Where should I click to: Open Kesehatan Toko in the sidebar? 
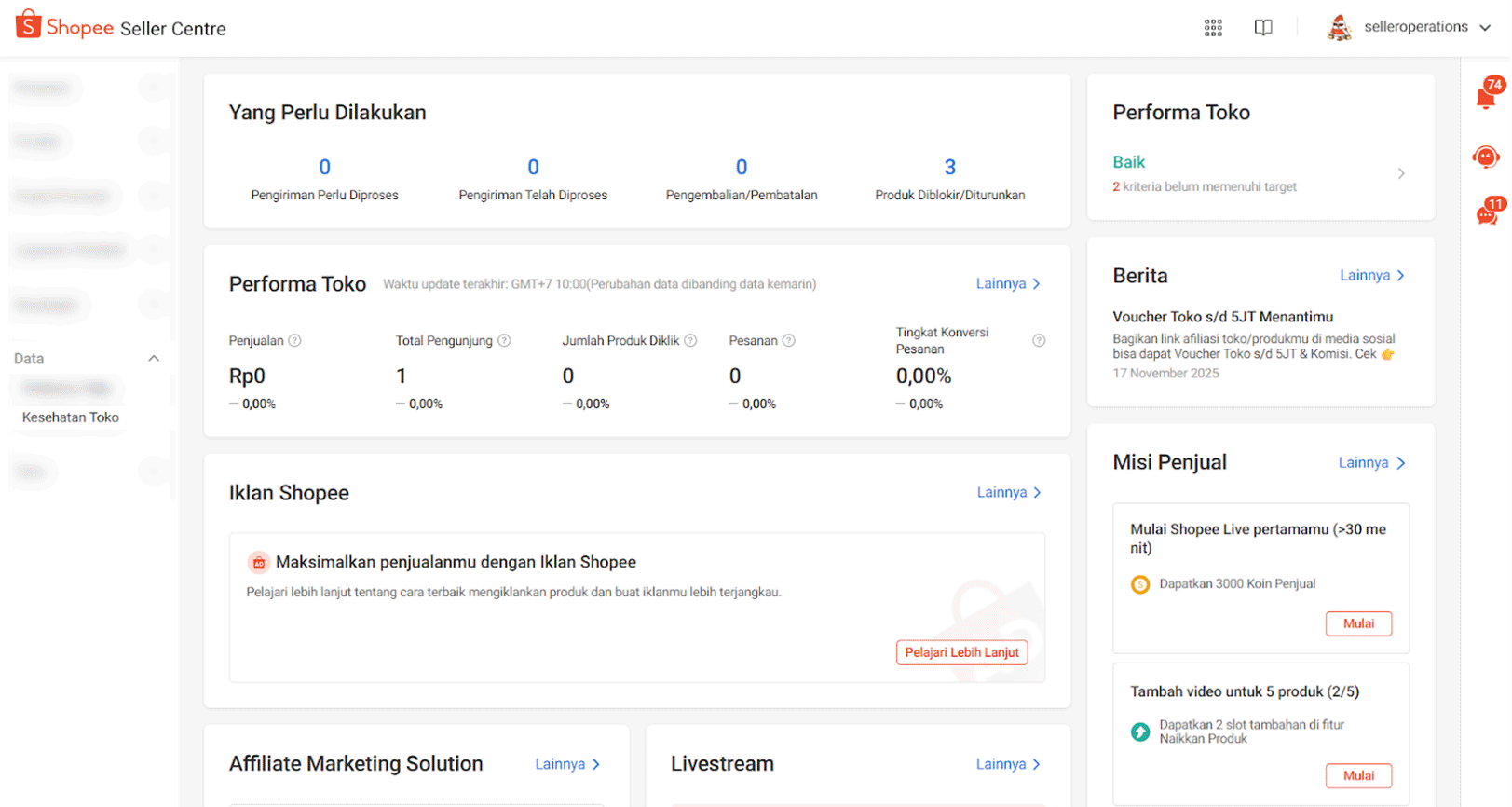(x=71, y=417)
